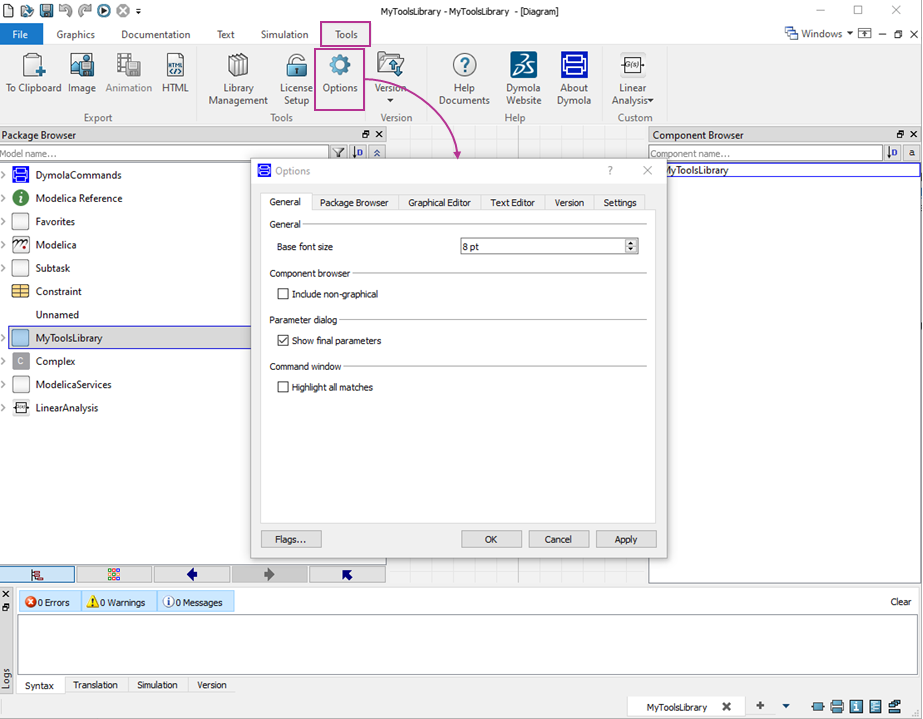Click the help question mark in Options dialog
The height and width of the screenshot is (719, 923).
[610, 171]
